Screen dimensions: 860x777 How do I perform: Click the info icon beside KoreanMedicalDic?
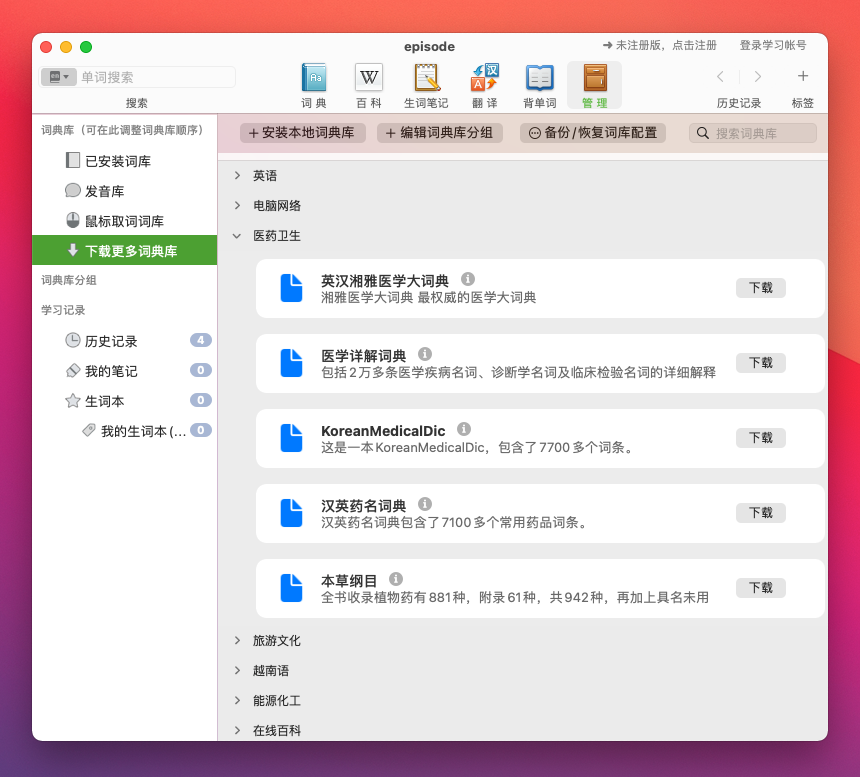coord(463,426)
